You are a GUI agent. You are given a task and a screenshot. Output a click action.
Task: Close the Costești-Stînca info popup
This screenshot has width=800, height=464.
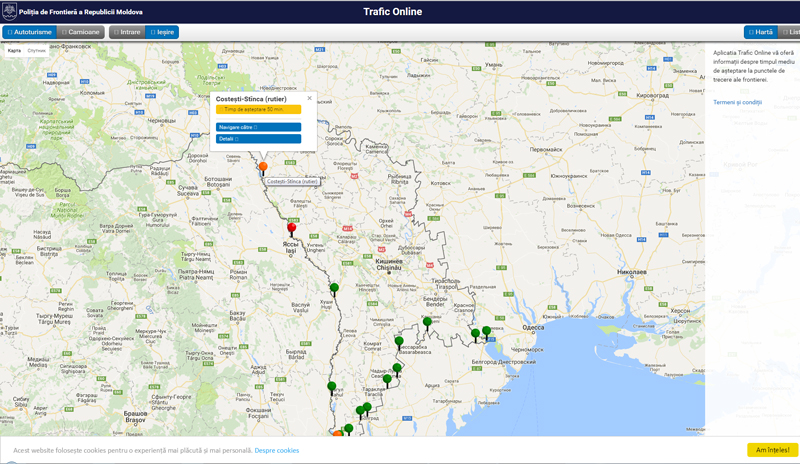(309, 98)
